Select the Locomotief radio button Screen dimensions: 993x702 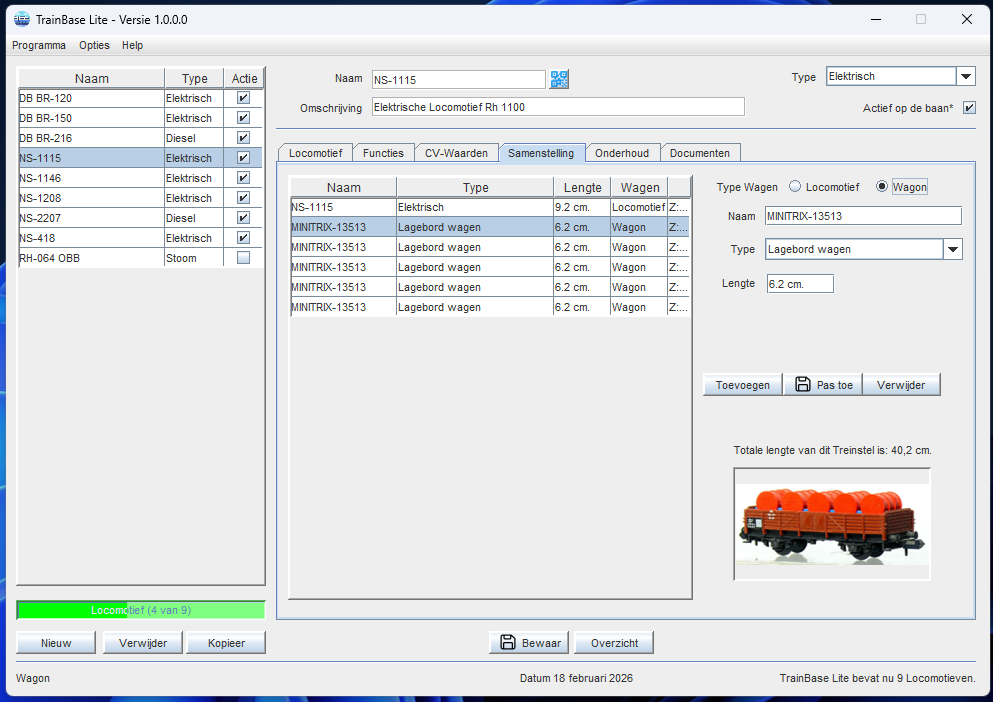(796, 187)
